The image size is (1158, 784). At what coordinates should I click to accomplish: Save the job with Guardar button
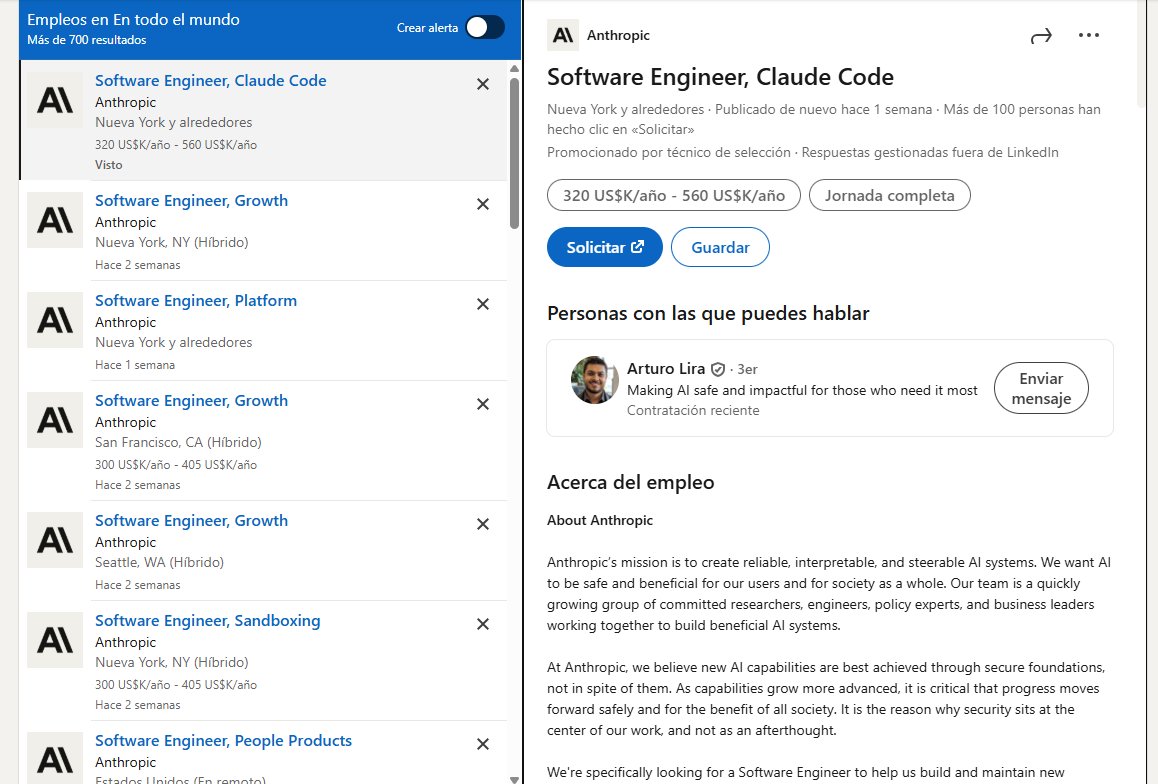point(720,247)
